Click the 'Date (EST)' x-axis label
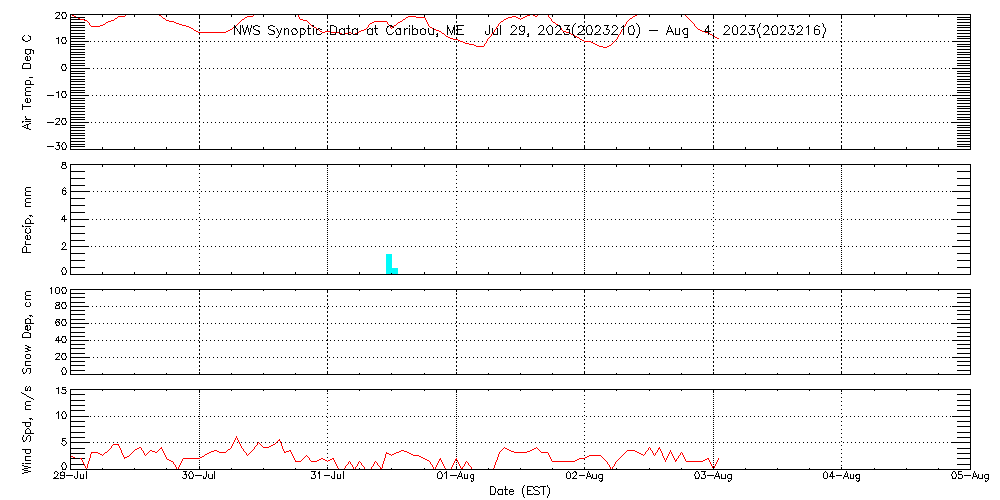This screenshot has width=1000, height=500. [x=519, y=490]
